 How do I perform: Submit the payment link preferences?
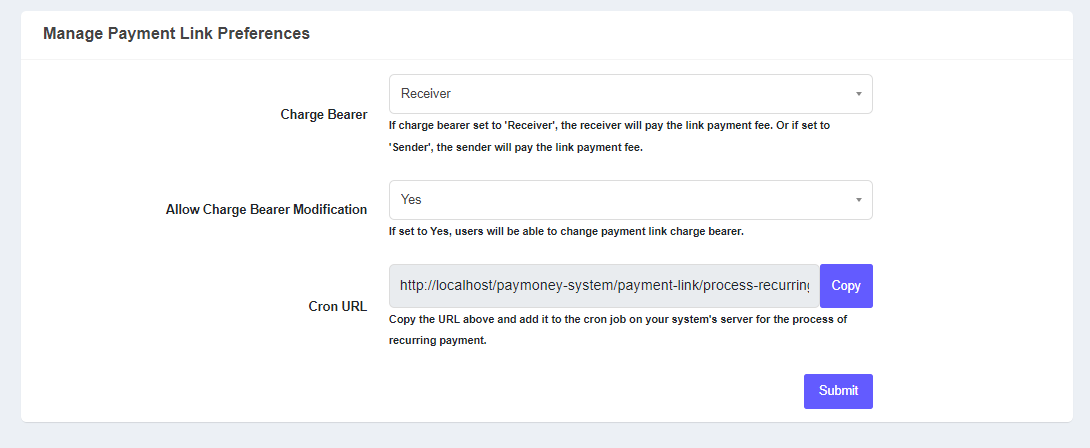click(838, 391)
